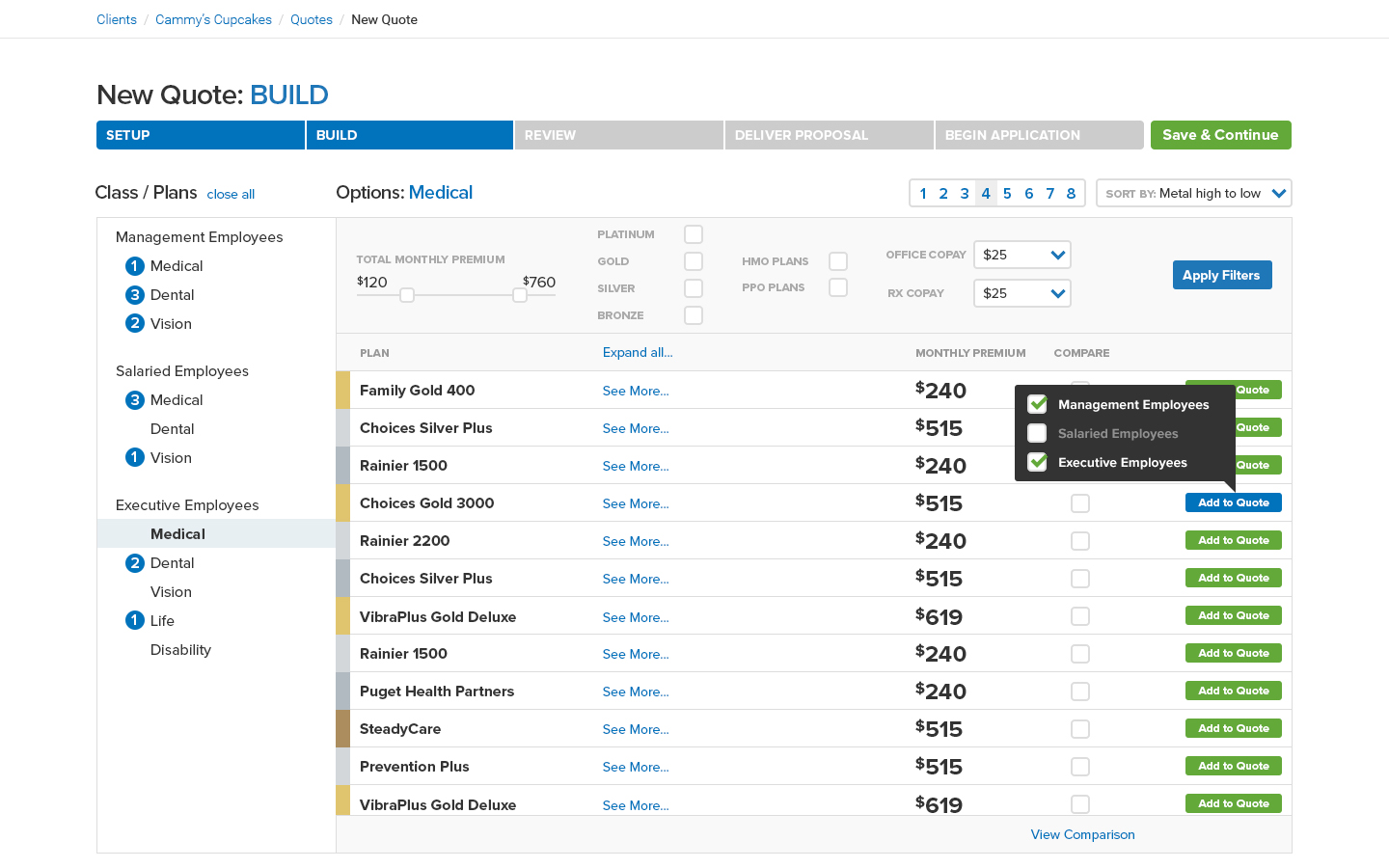The image size is (1389, 868).
Task: Switch to the Review step tab
Action: [x=619, y=135]
